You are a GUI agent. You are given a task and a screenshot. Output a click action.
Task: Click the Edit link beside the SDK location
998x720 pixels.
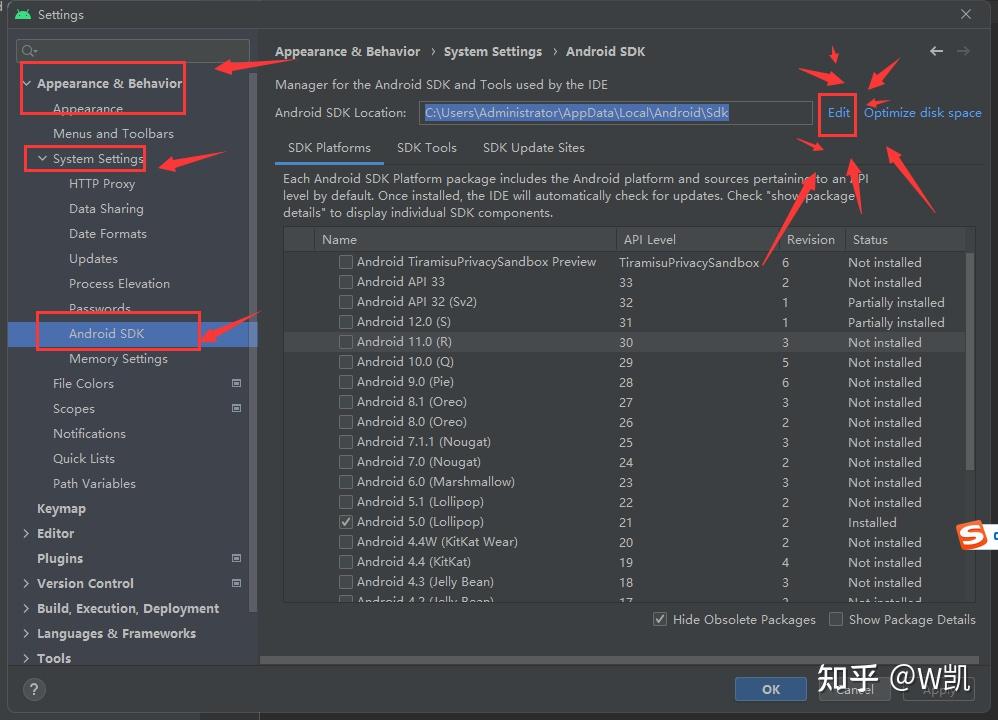[837, 112]
